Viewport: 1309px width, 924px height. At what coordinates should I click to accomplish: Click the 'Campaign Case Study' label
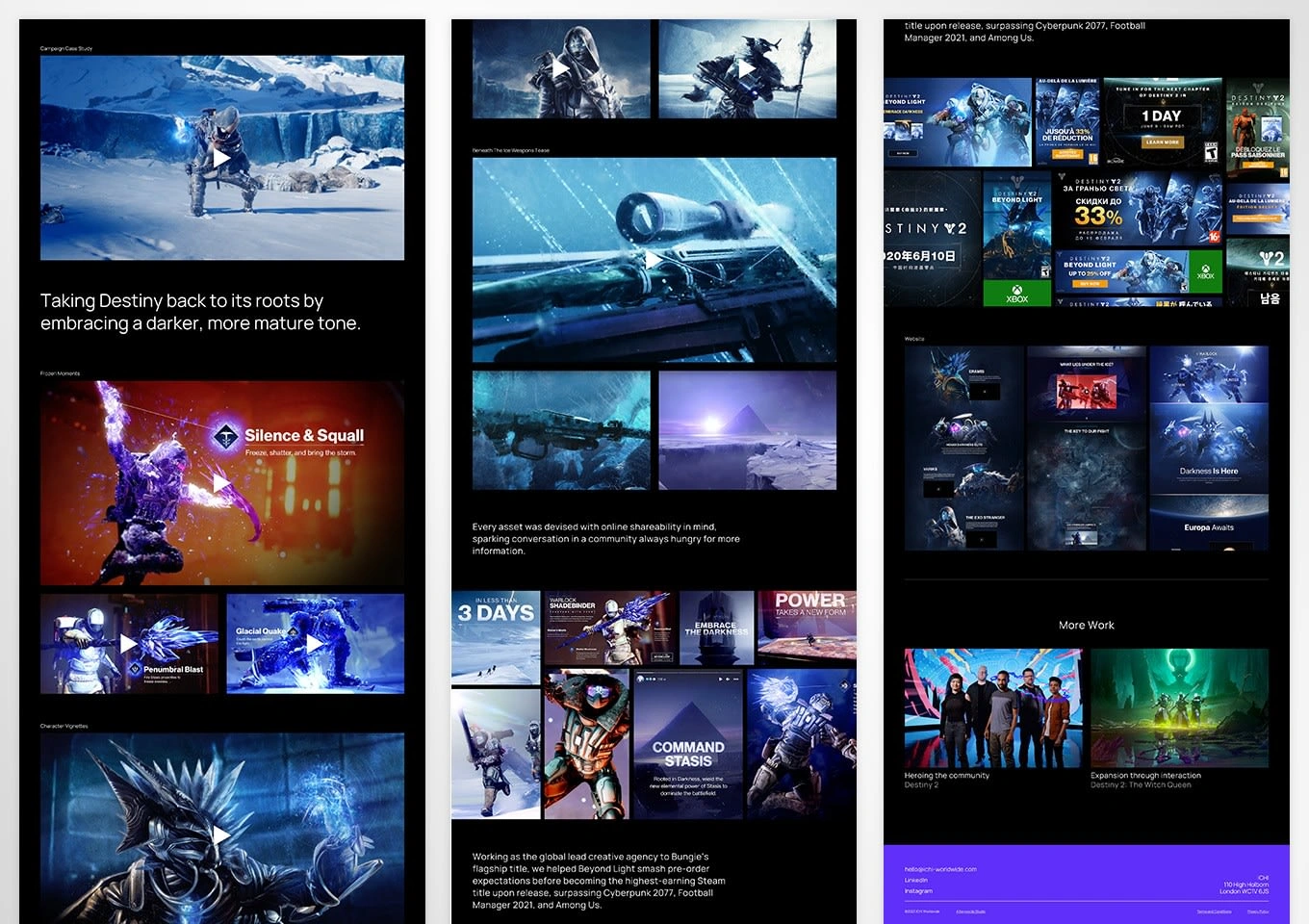66,48
